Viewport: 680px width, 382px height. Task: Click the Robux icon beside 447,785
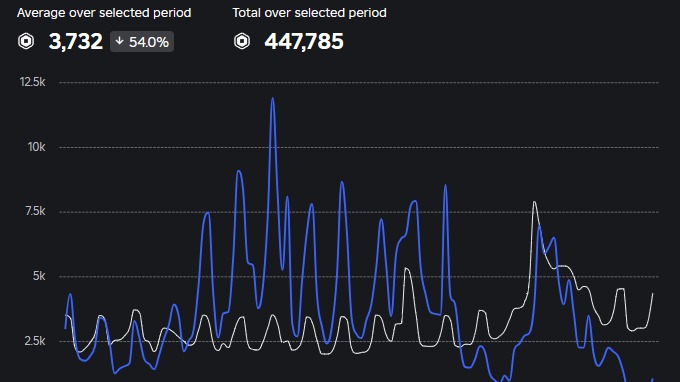[x=242, y=42]
